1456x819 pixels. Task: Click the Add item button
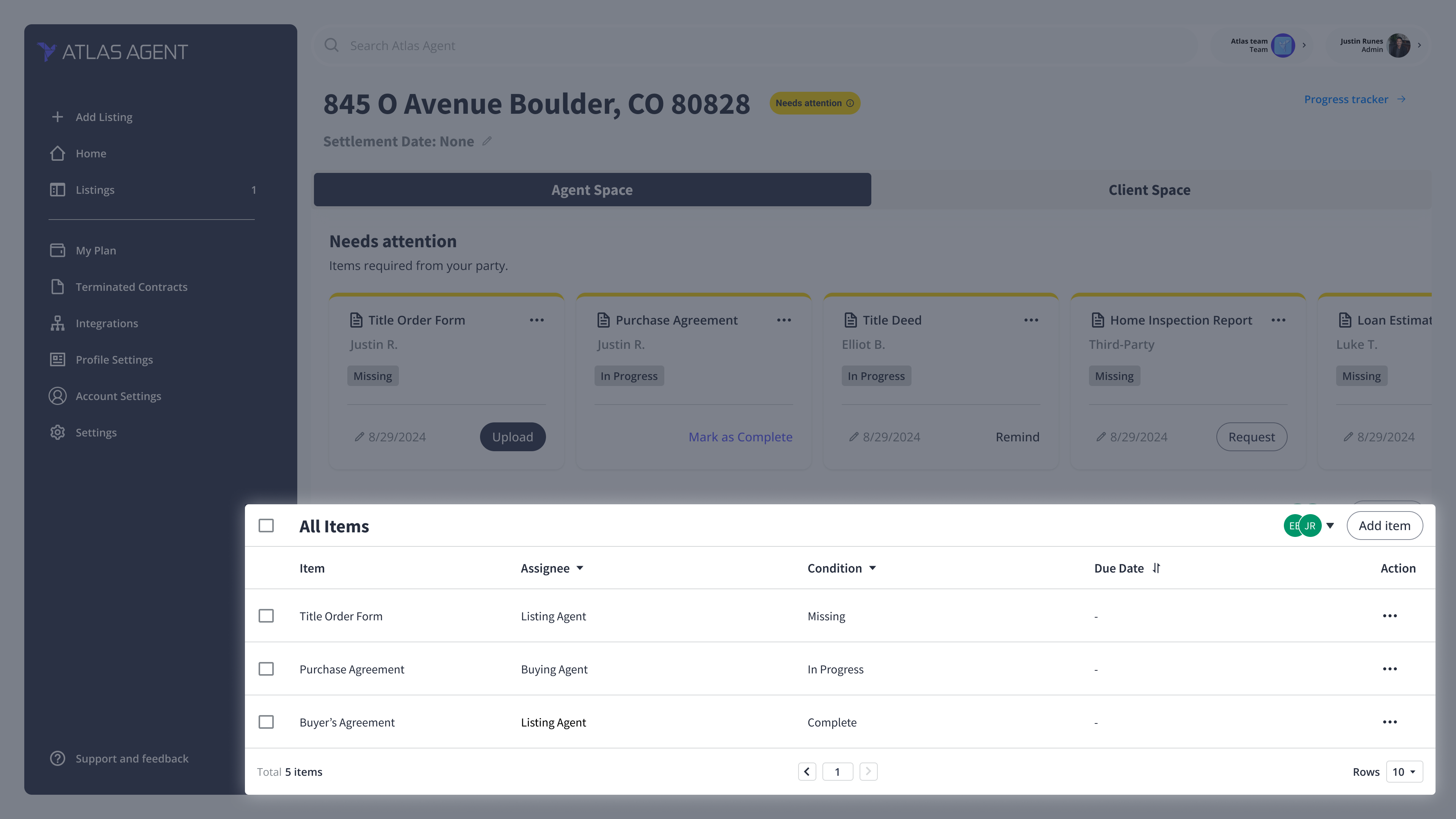pos(1384,526)
